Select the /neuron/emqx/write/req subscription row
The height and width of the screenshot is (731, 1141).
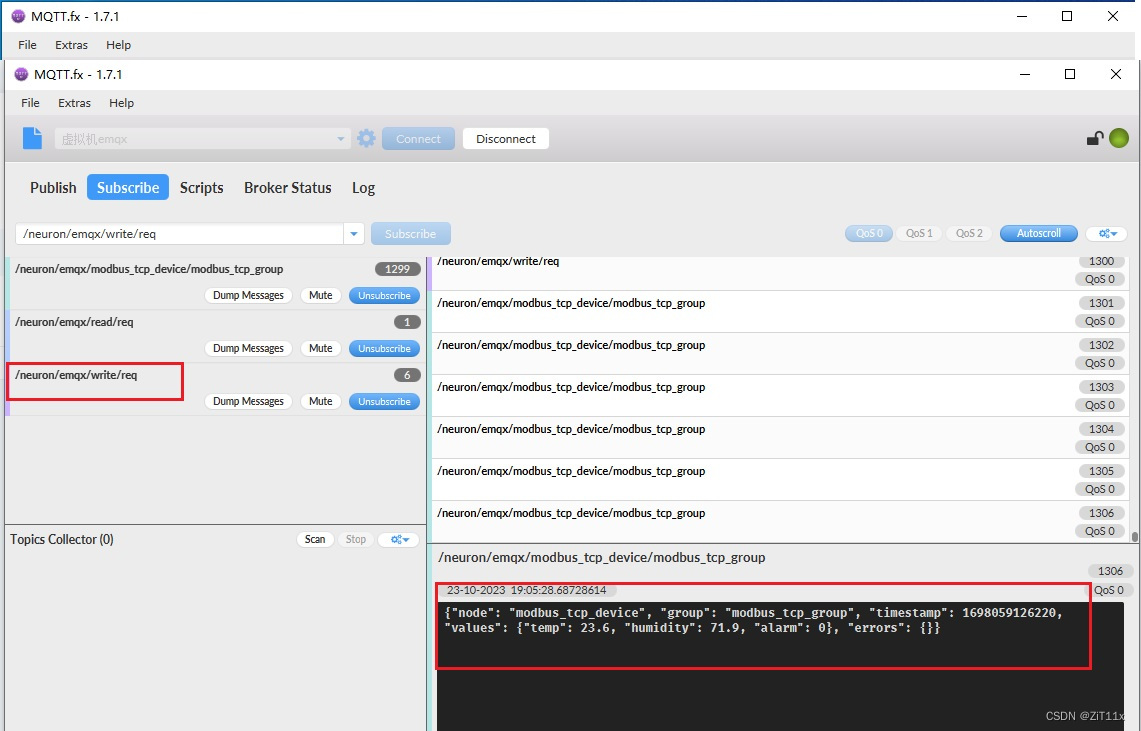[215, 390]
